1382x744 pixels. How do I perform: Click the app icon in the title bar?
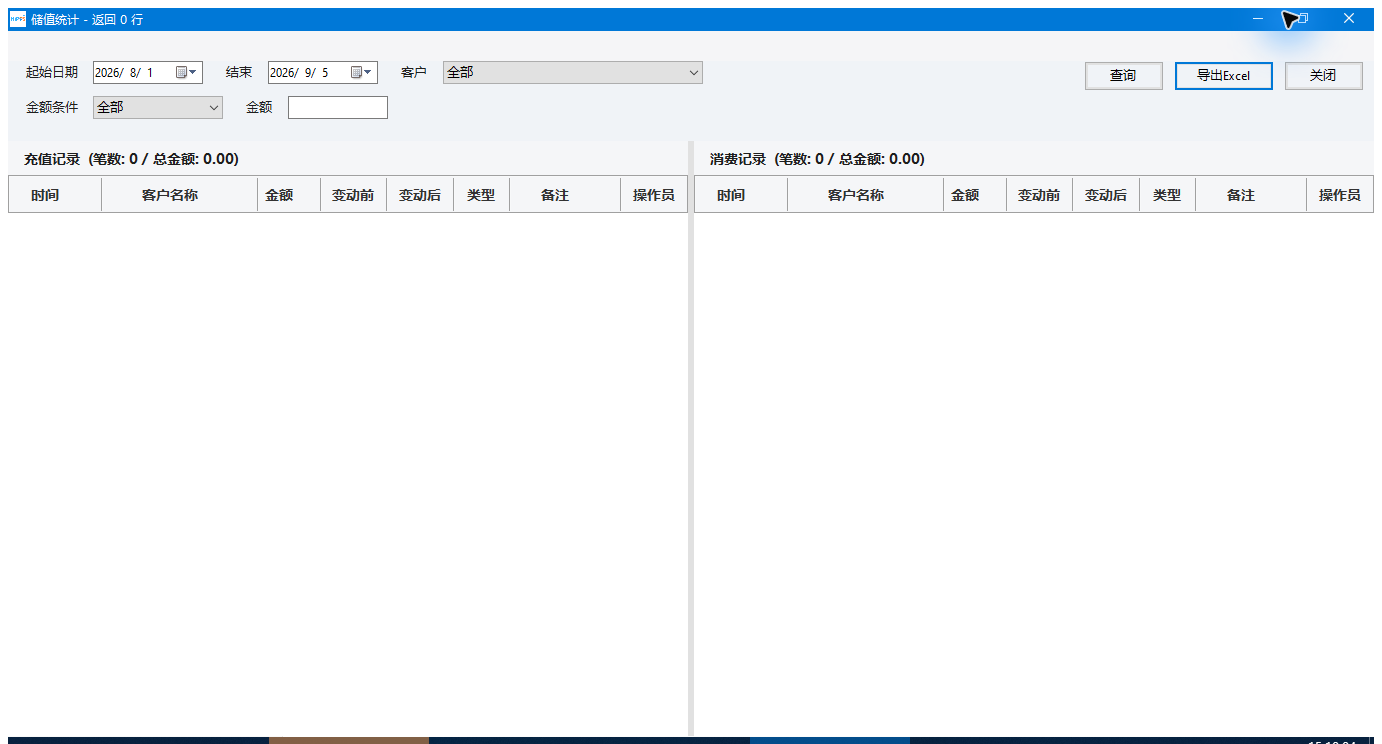click(18, 19)
